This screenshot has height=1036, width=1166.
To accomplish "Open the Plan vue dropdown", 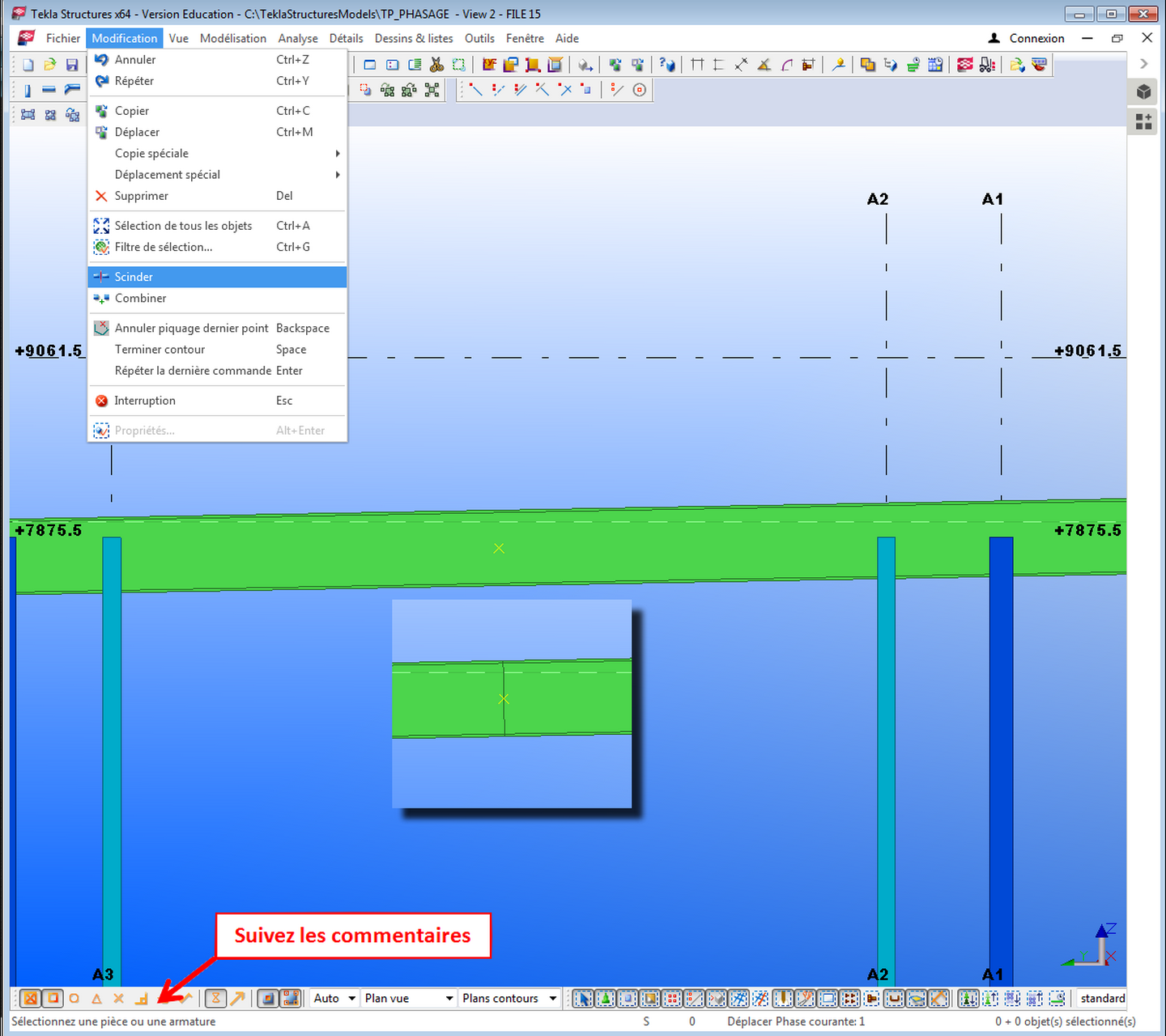I will tap(409, 999).
